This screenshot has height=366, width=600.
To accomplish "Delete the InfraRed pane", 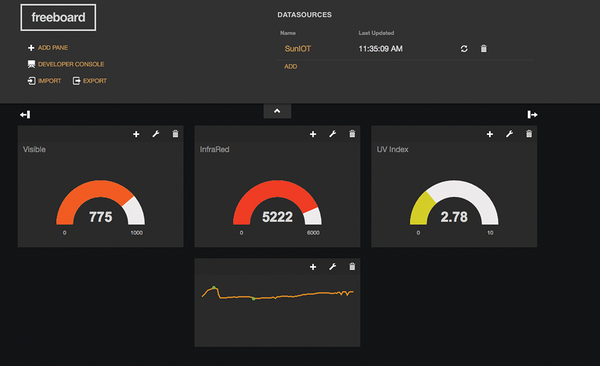I will coord(352,134).
